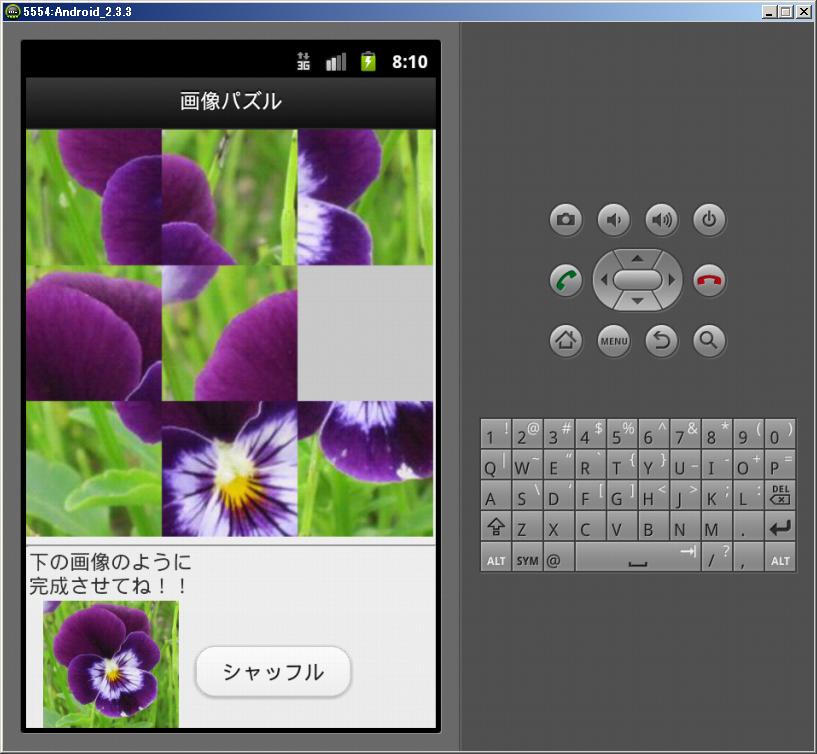Click the シャッフル shuffle button
This screenshot has width=817, height=754.
[x=273, y=672]
